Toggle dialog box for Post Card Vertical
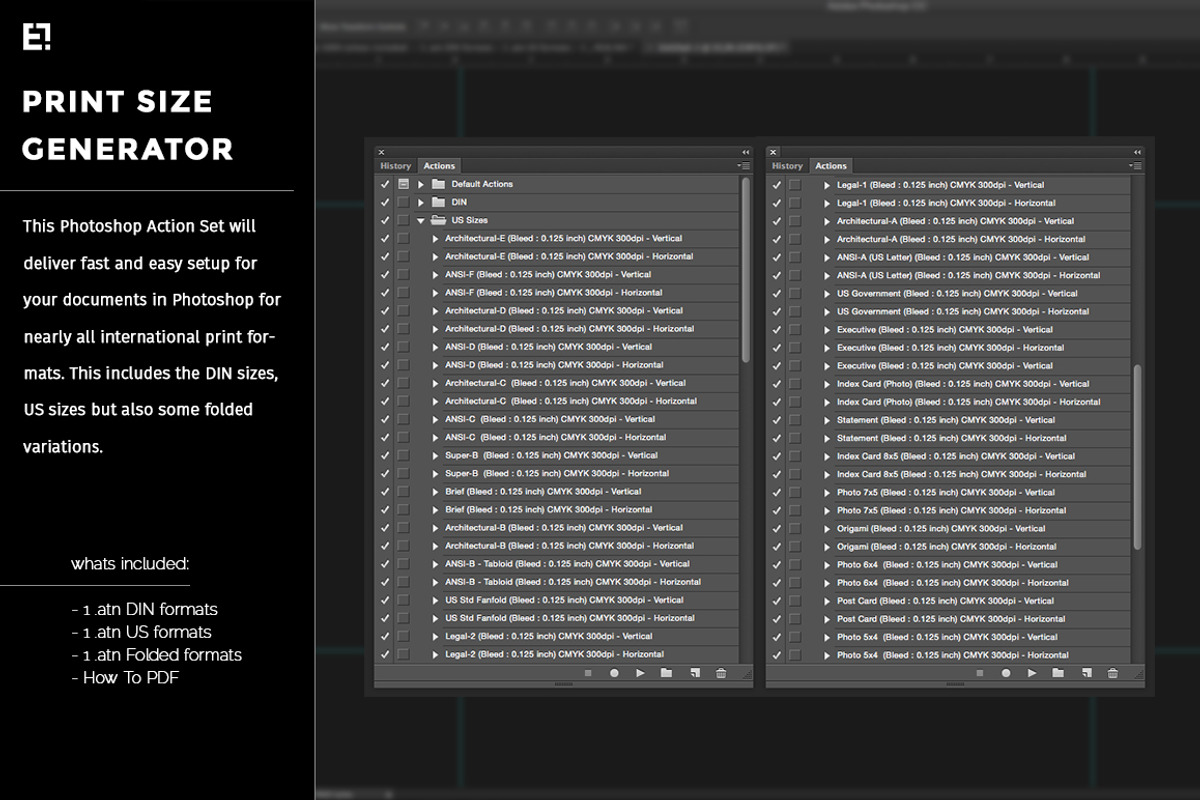The image size is (1200, 800). coord(795,601)
